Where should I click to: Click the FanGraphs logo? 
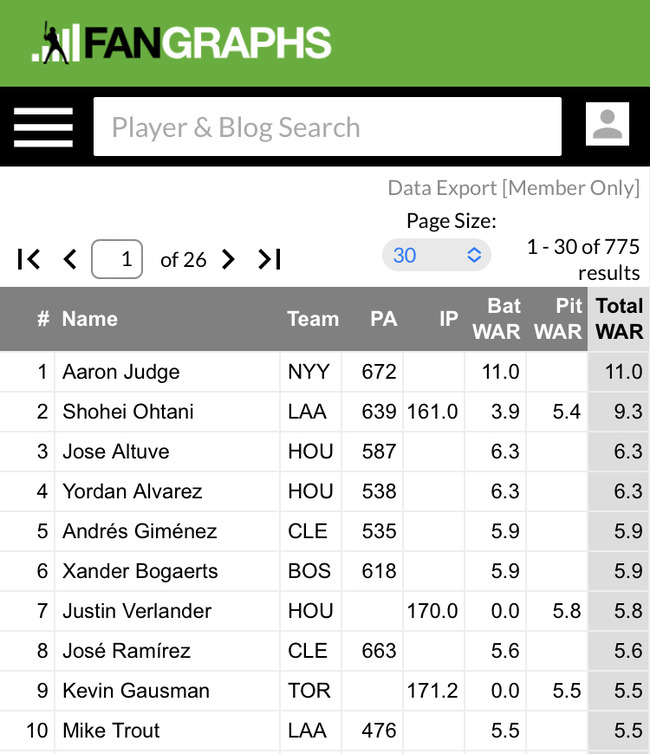click(x=181, y=42)
